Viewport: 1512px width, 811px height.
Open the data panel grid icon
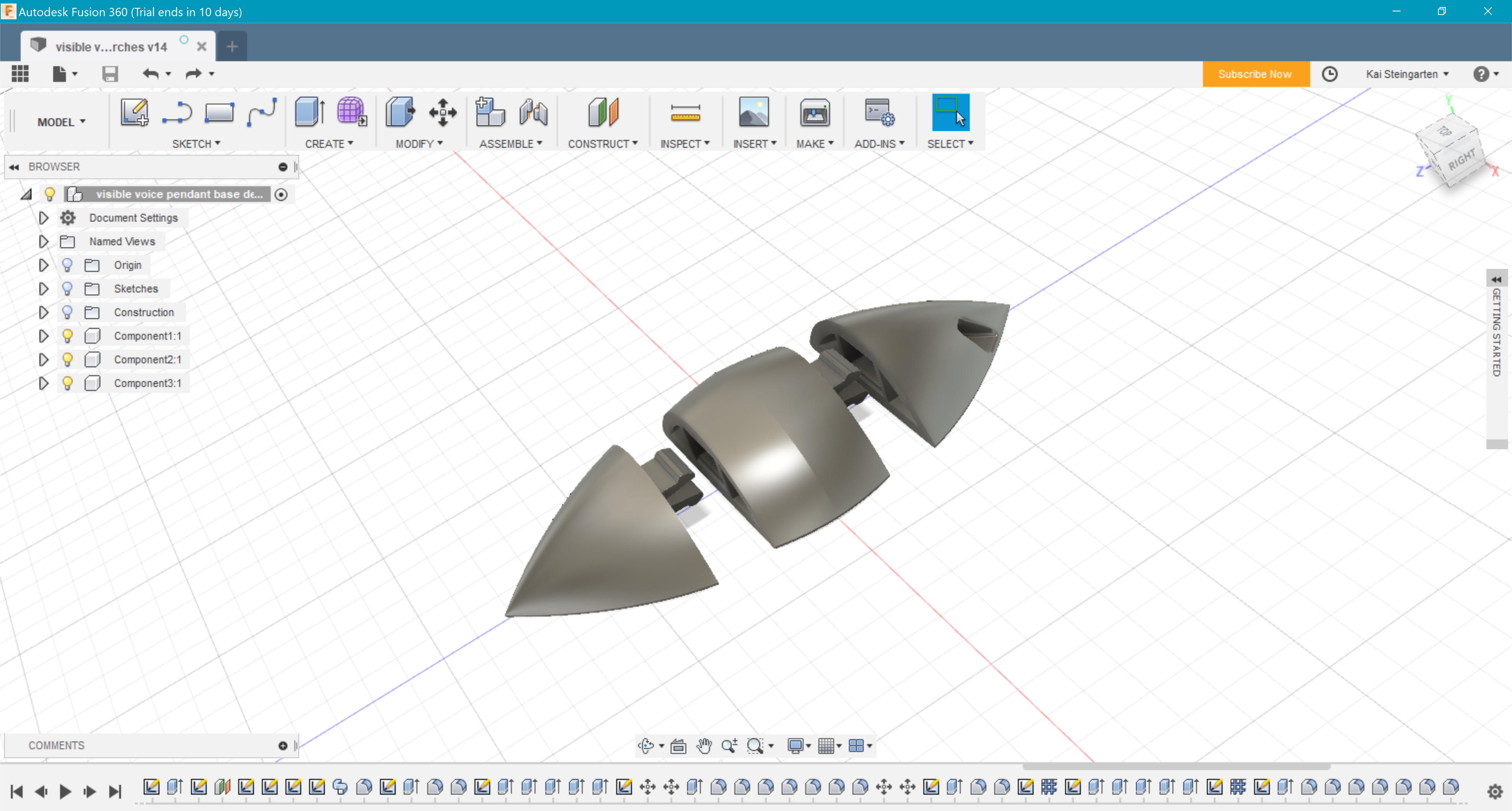20,74
